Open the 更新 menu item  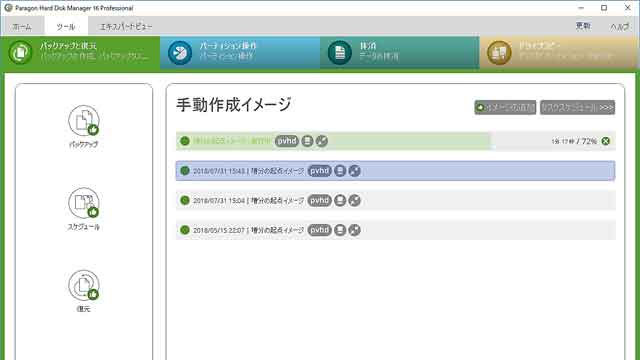583,26
